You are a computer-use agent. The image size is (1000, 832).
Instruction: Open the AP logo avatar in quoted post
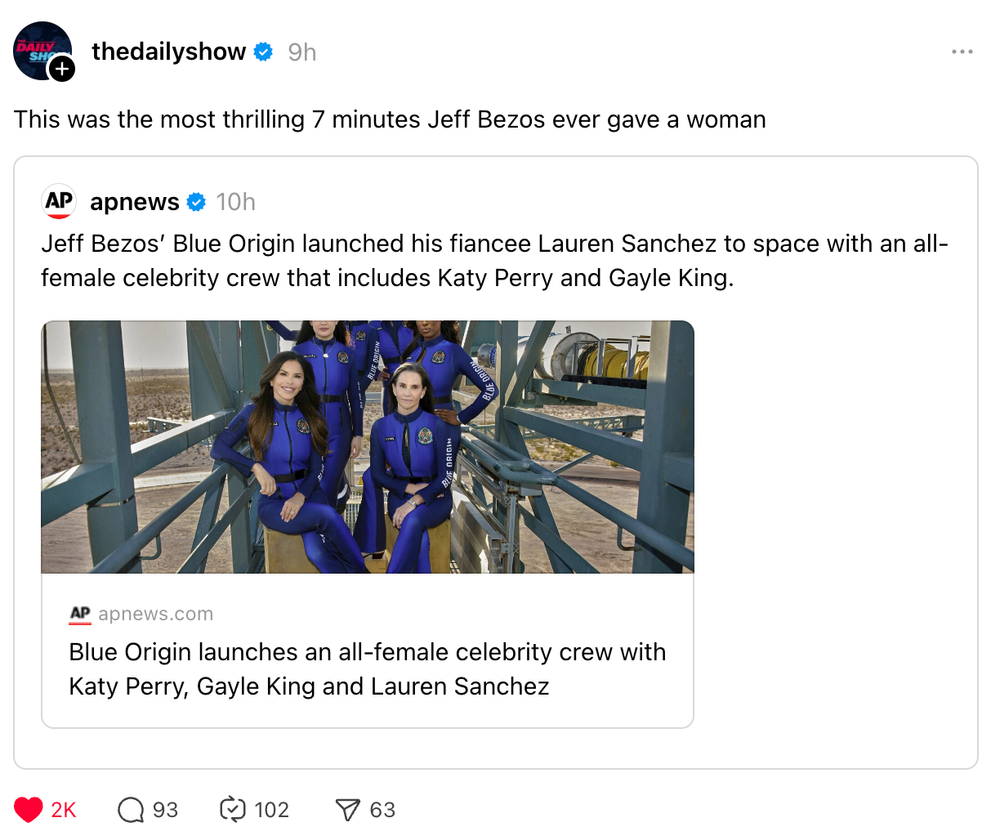click(60, 201)
